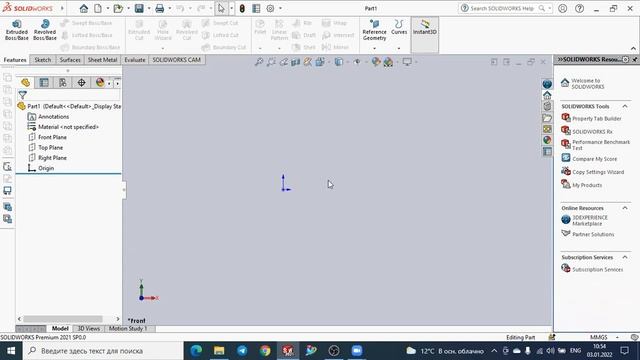Screen dimensions: 640x360
Task: Collapse the ribbon with the chevron
Action: click(633, 48)
